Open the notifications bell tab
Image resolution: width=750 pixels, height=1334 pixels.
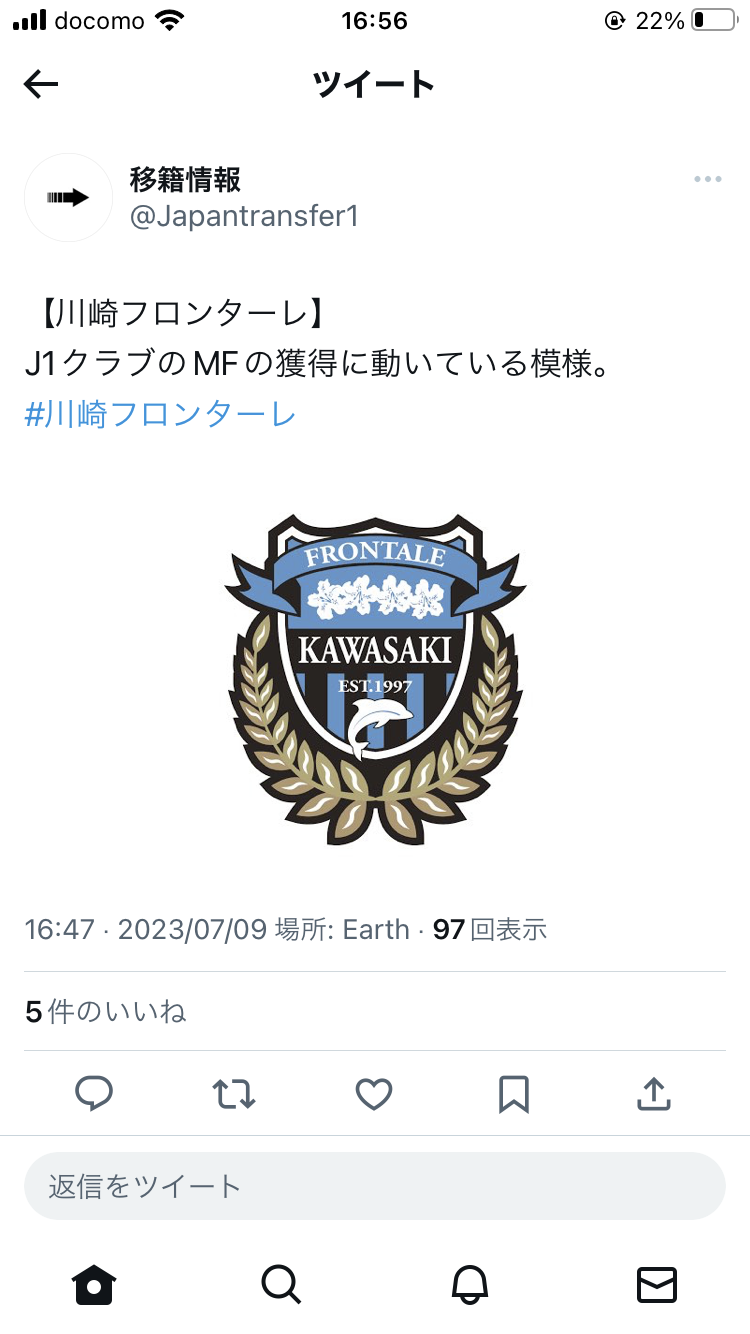[469, 1284]
